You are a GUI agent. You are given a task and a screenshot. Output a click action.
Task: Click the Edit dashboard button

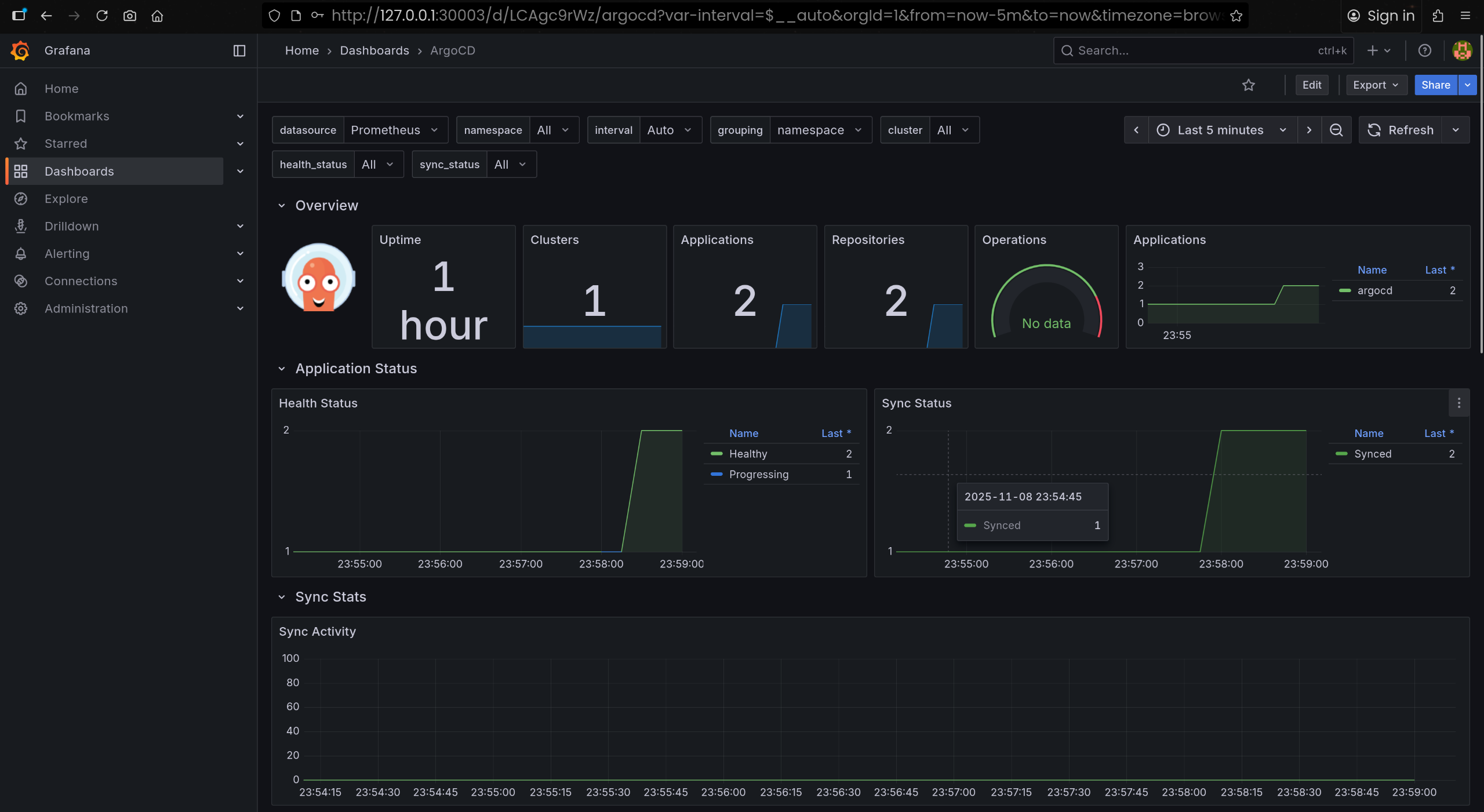pyautogui.click(x=1311, y=85)
